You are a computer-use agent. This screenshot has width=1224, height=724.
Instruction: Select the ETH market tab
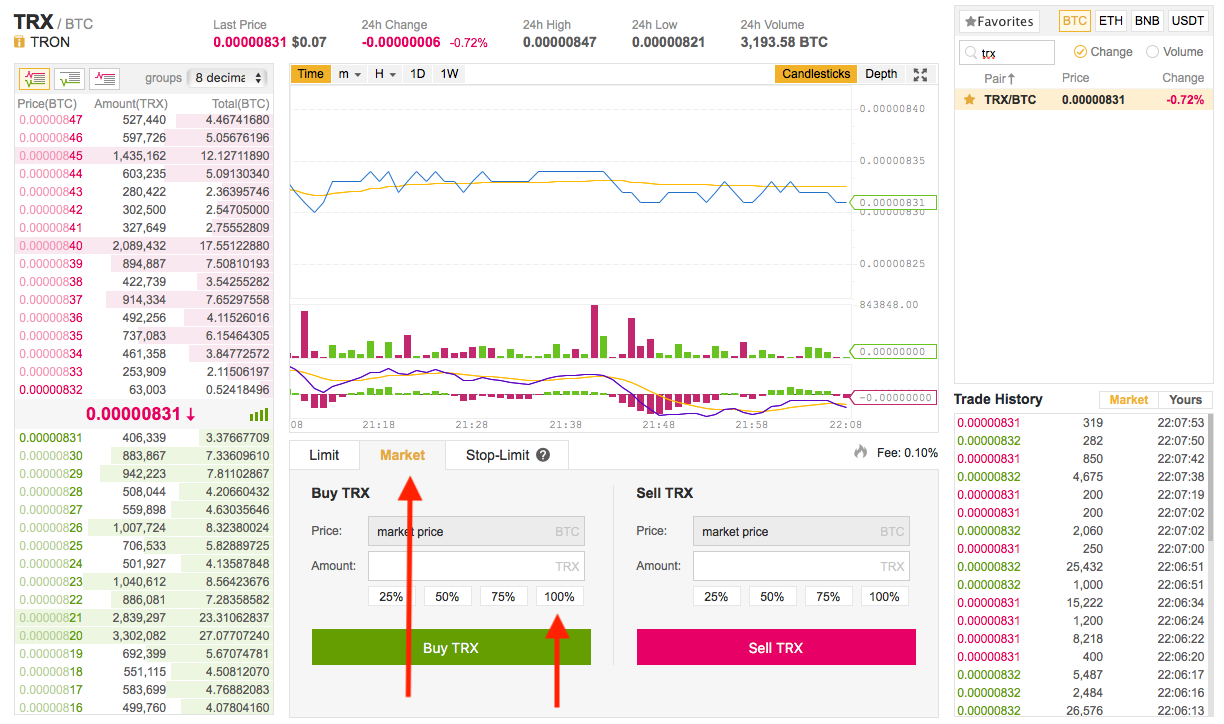[1110, 20]
